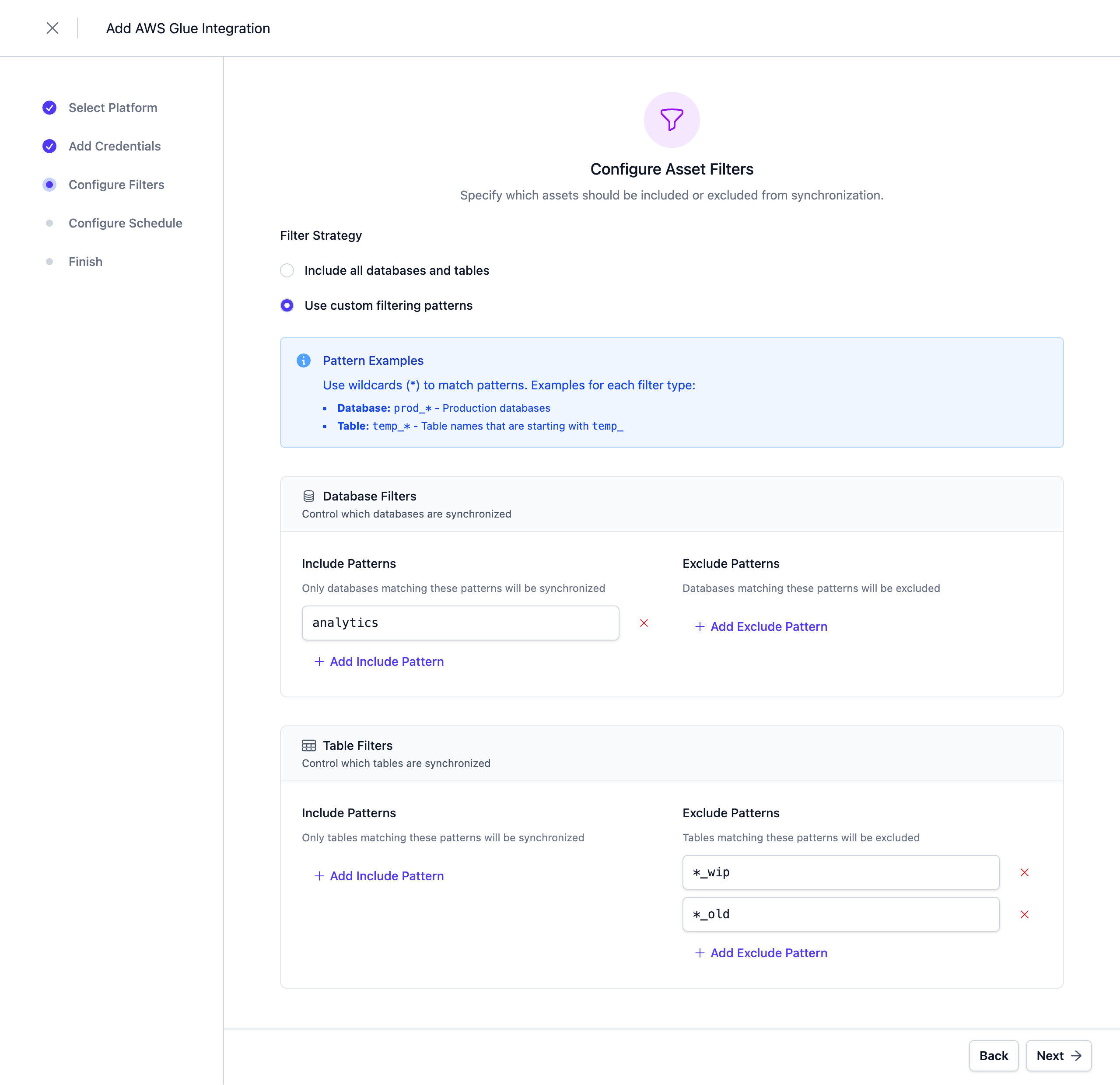This screenshot has height=1085, width=1120.
Task: Close the Add AWS Glue Integration wizard
Action: point(52,28)
